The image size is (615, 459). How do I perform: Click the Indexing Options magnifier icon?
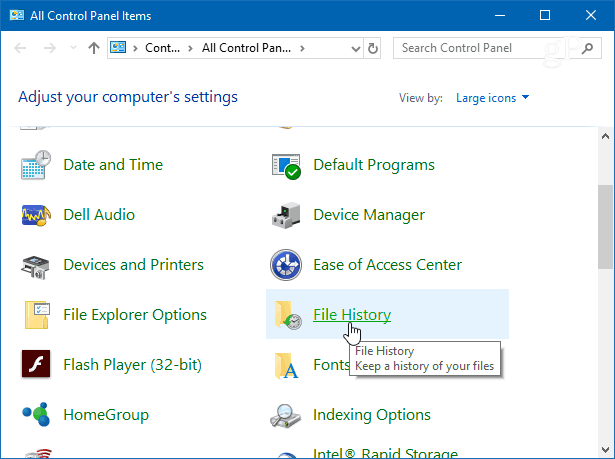click(x=286, y=416)
